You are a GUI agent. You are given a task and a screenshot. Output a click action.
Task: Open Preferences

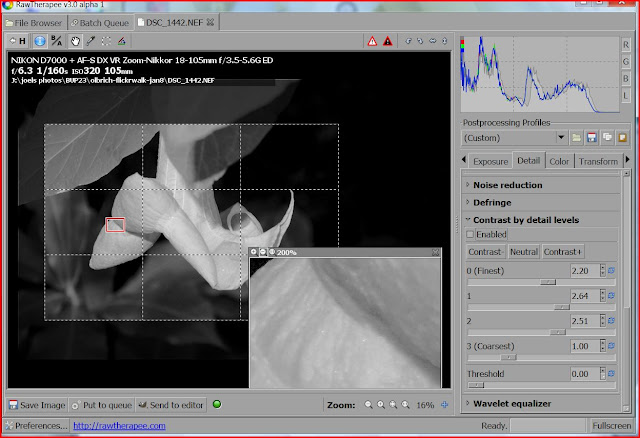tap(36, 426)
